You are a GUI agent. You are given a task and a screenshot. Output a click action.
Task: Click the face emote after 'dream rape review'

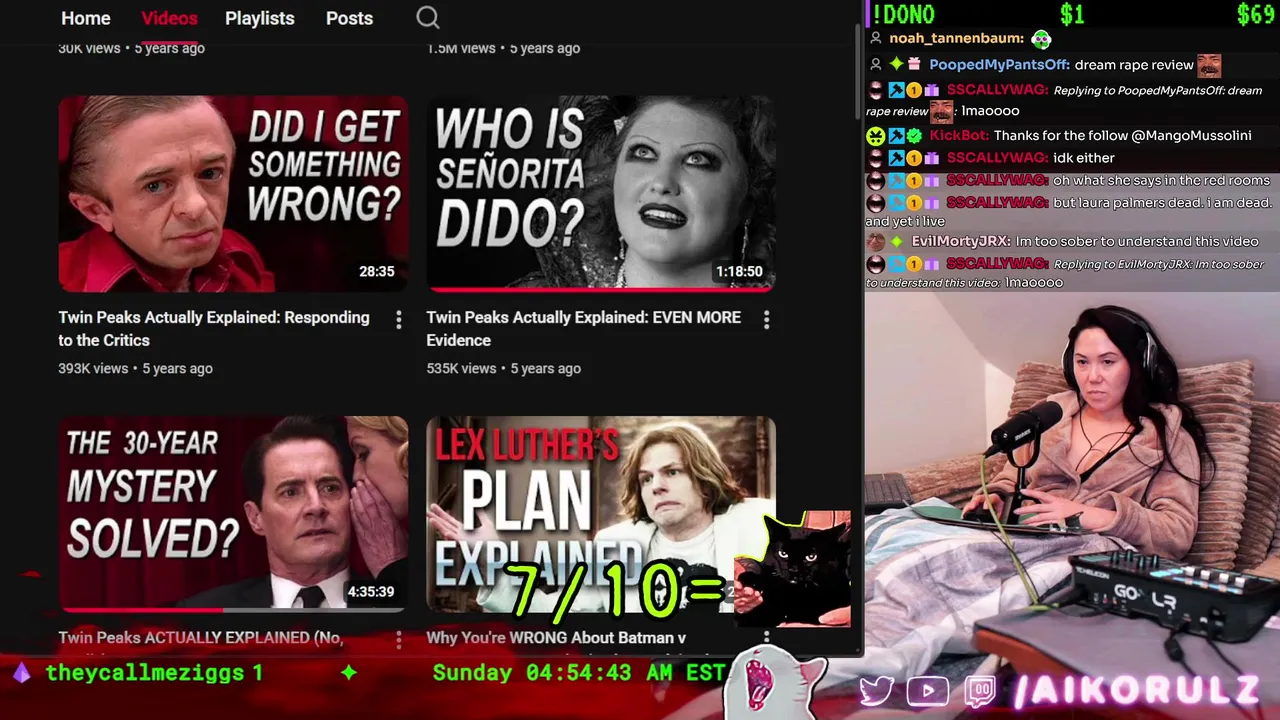point(1209,65)
